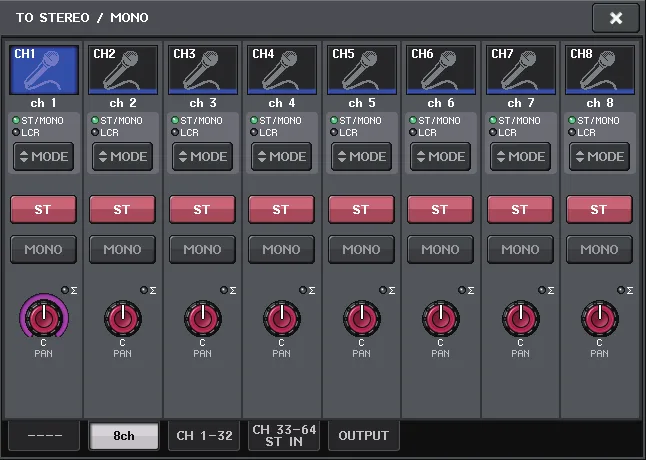Click the blank dashed tab
This screenshot has height=460, width=646.
point(44,436)
